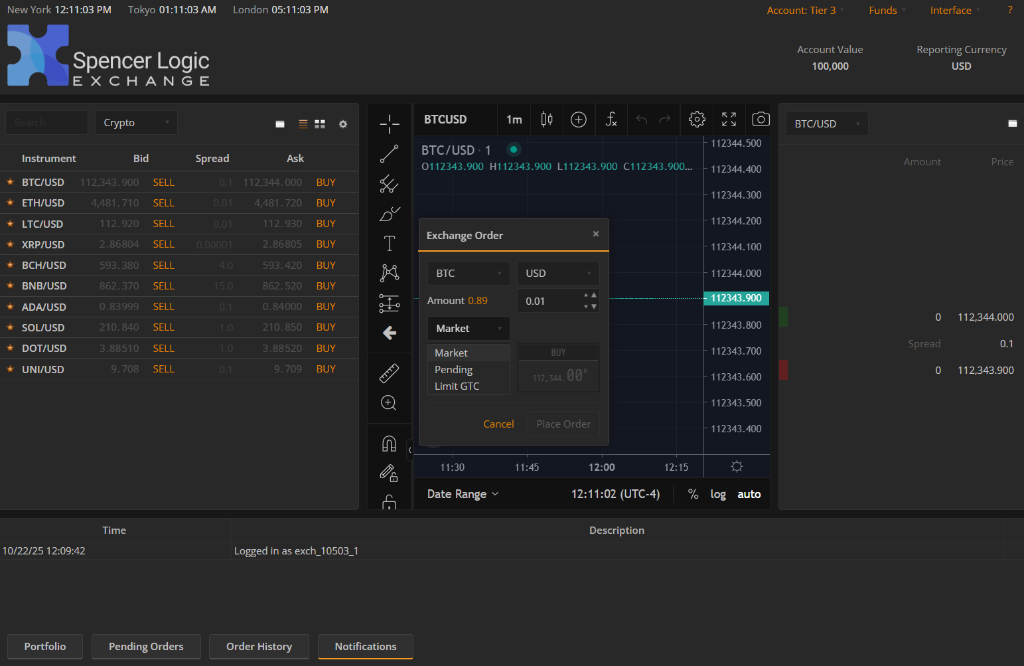Switch to the Pending Orders tab
The height and width of the screenshot is (666, 1024).
pos(145,646)
